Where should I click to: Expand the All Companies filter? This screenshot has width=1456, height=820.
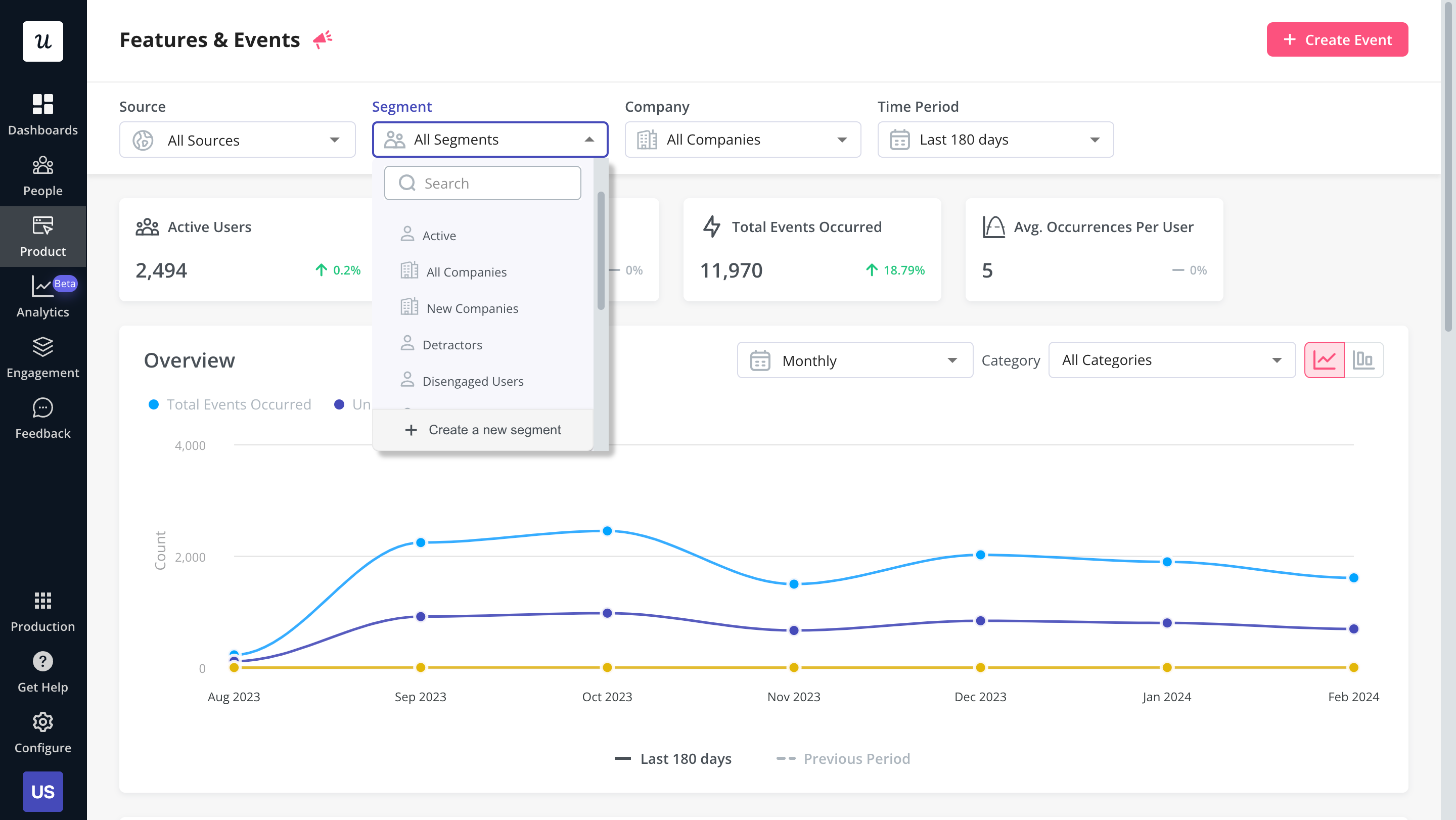click(x=742, y=140)
